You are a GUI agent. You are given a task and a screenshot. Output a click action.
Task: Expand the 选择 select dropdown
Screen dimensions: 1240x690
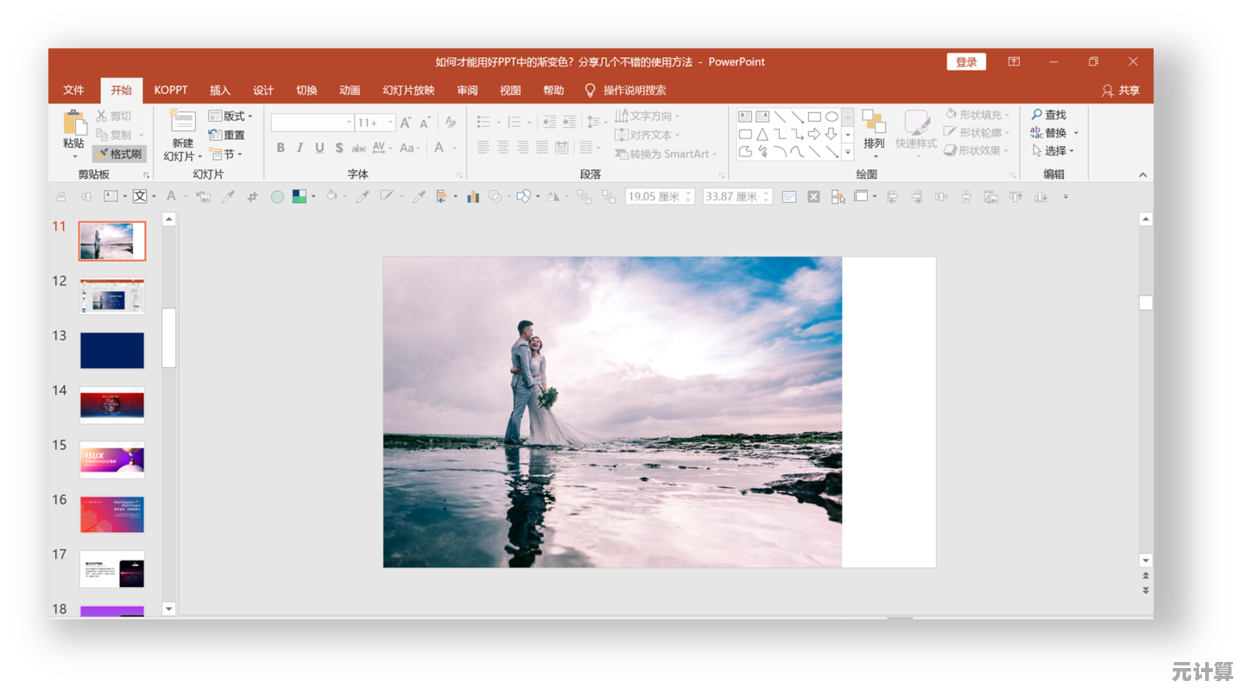pyautogui.click(x=1071, y=151)
